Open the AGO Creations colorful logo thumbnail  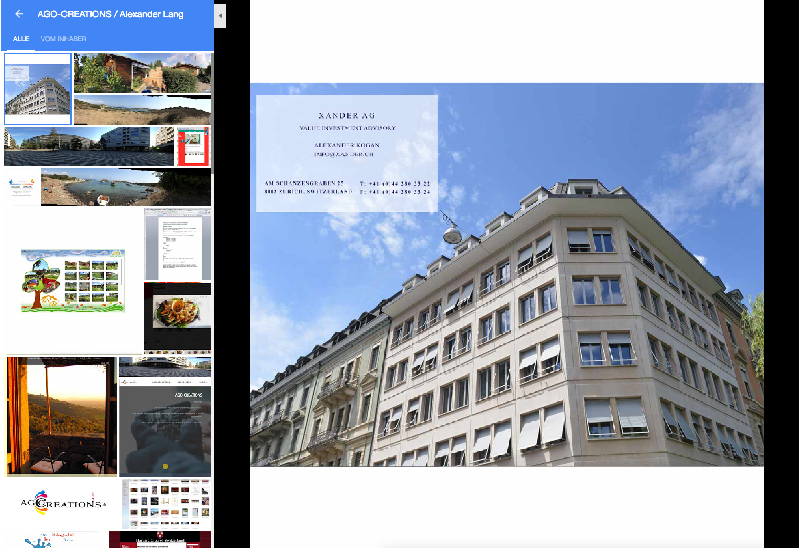(63, 503)
